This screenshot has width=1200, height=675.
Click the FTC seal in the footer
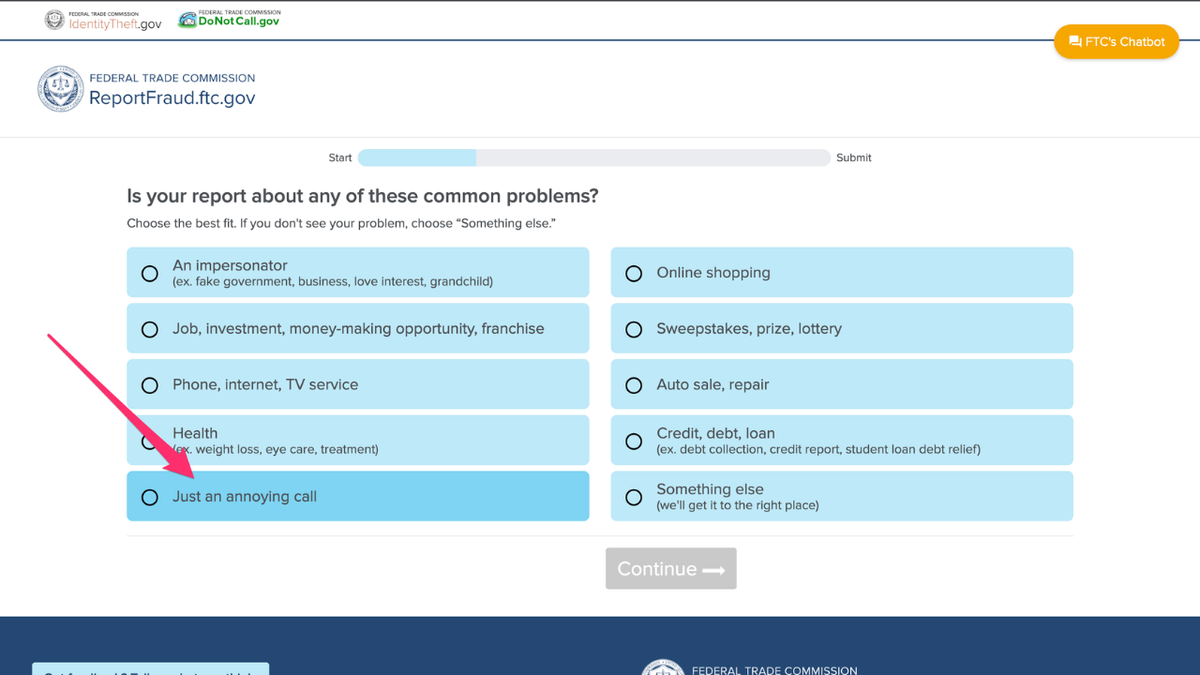pos(662,667)
